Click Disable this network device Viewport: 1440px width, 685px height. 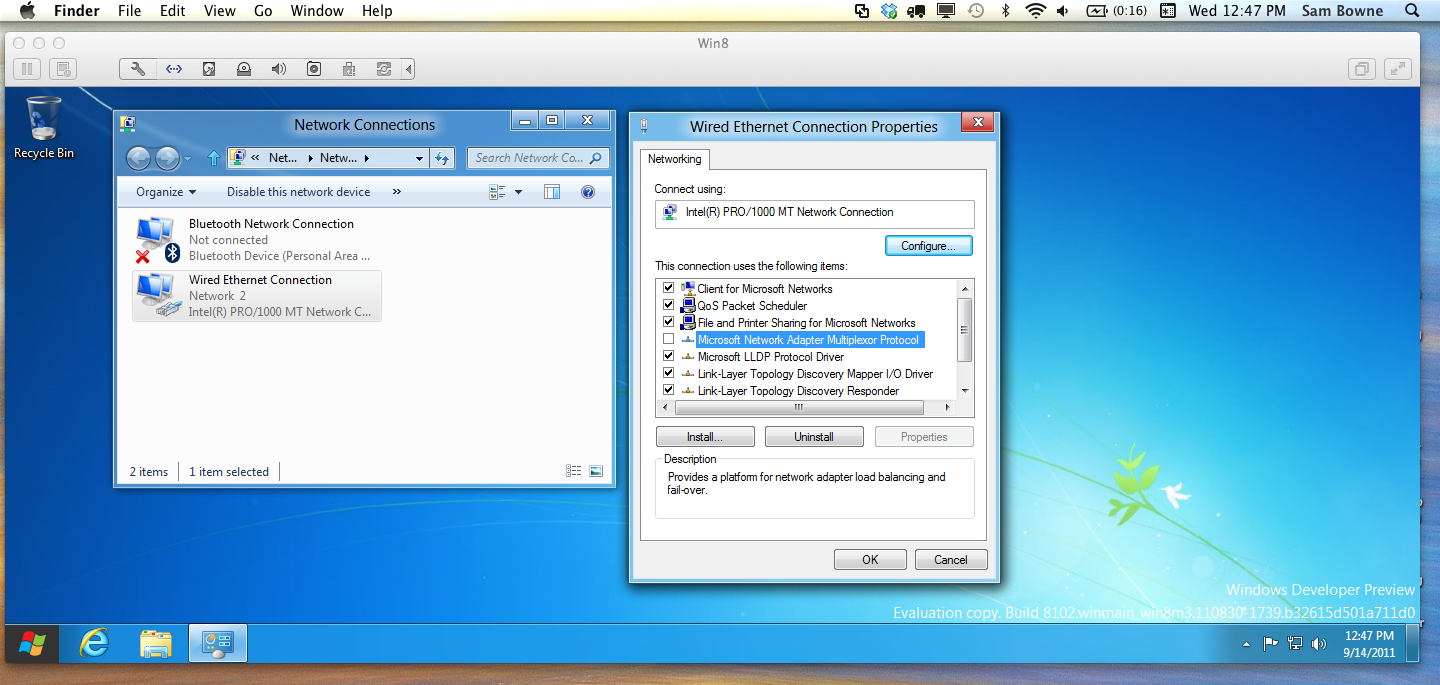[x=298, y=192]
